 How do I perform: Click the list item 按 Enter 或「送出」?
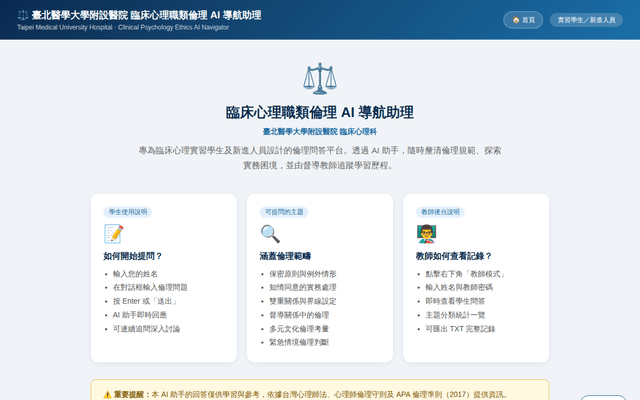[x=145, y=301]
